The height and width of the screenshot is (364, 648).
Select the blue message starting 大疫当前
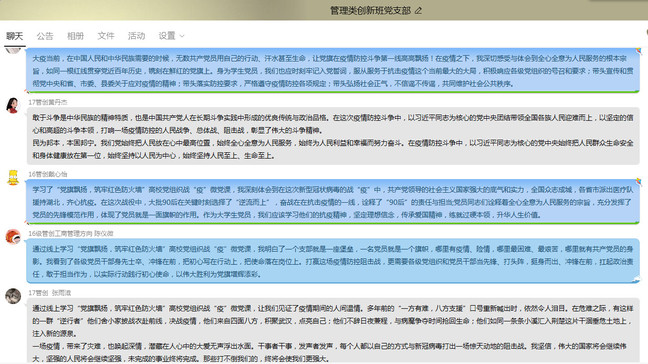(x=333, y=71)
